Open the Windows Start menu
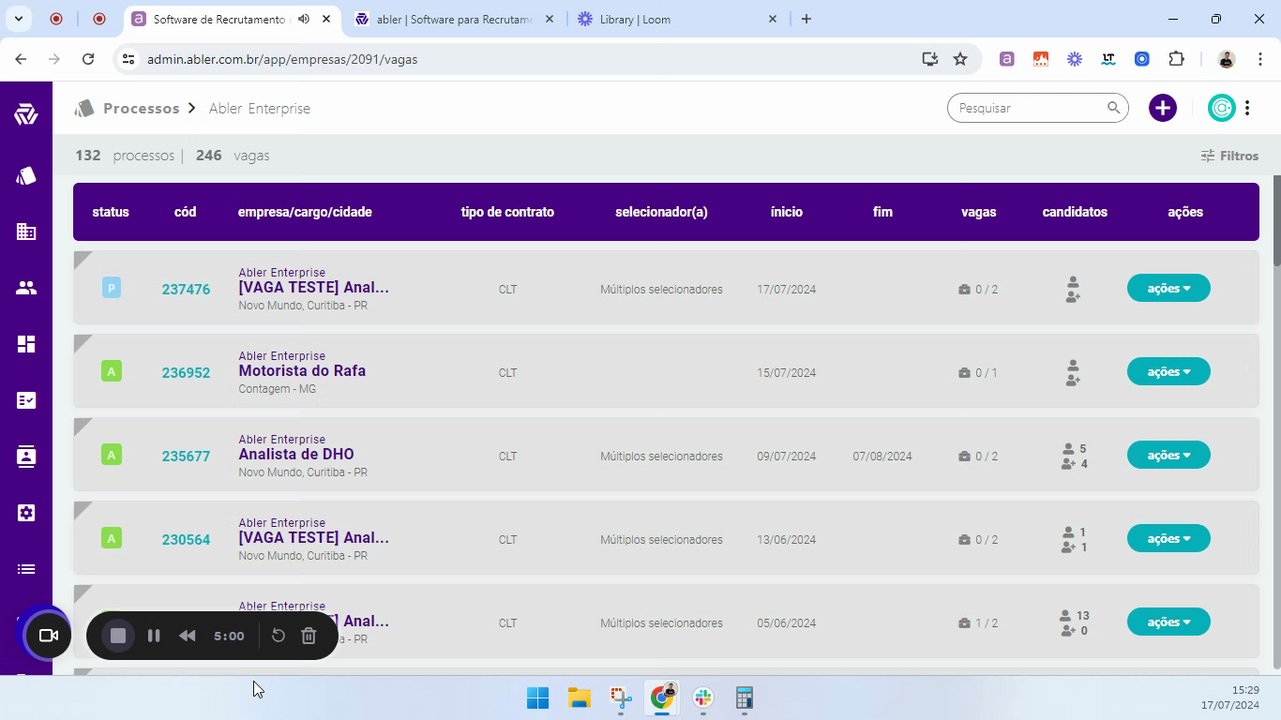The width and height of the screenshot is (1281, 720). tap(537, 697)
